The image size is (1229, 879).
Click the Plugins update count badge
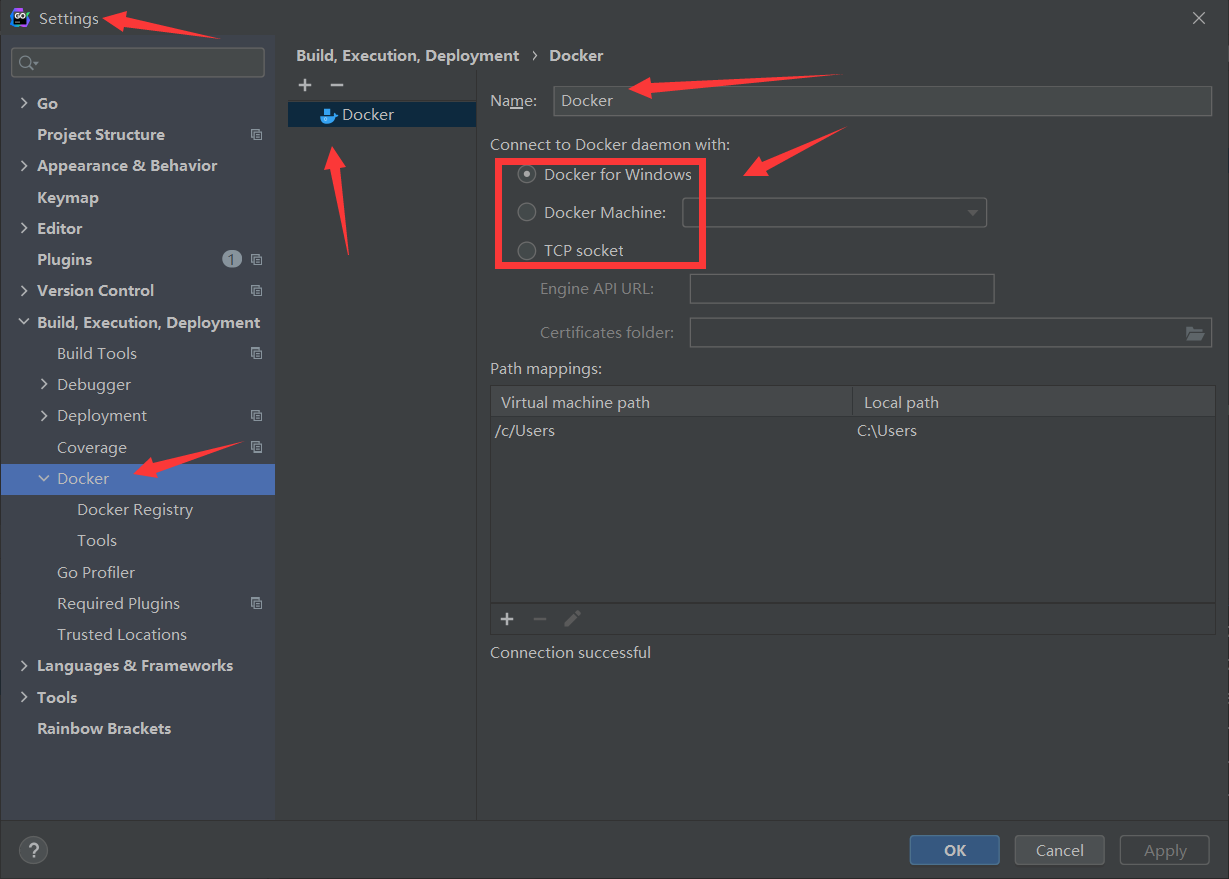(232, 259)
